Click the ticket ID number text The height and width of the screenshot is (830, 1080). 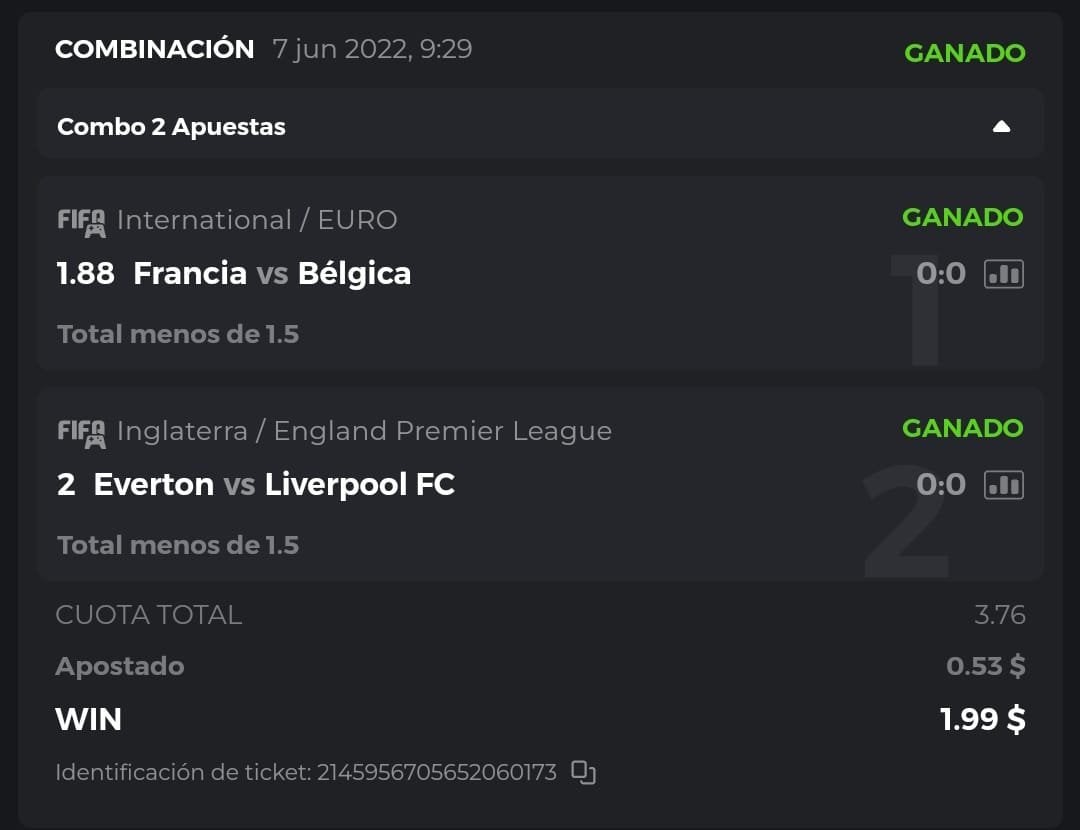coord(436,772)
